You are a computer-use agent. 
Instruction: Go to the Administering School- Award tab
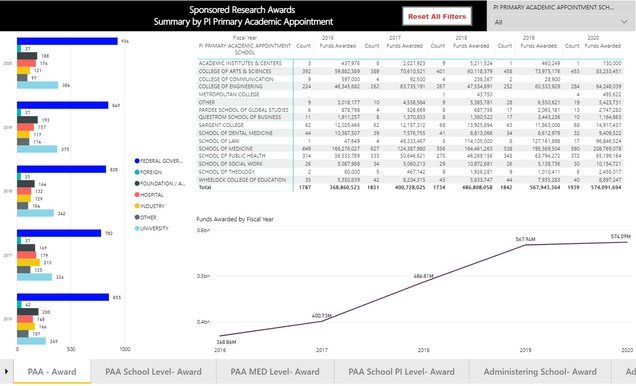click(x=540, y=371)
